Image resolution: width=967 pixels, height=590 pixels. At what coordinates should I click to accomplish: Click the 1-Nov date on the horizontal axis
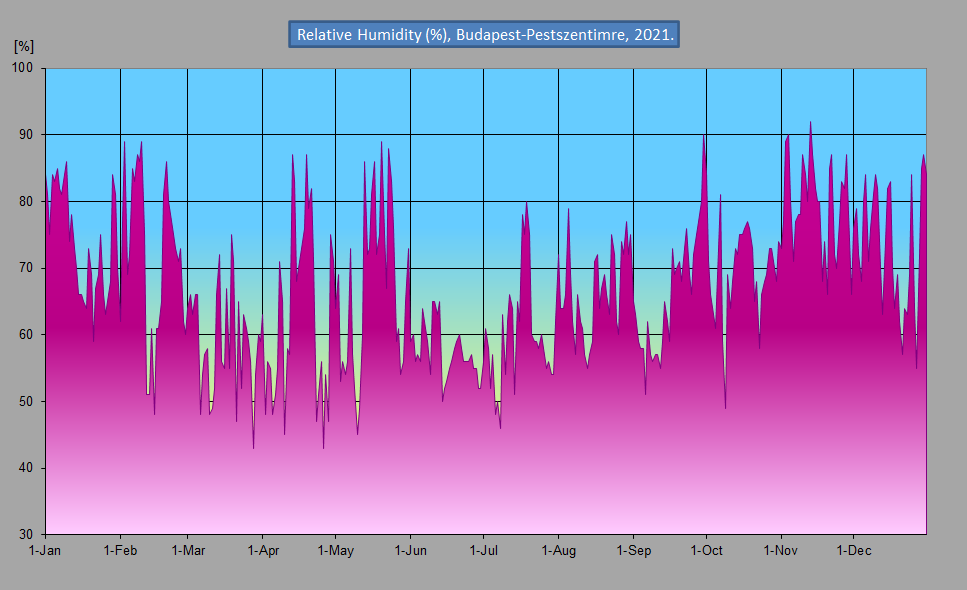point(780,550)
